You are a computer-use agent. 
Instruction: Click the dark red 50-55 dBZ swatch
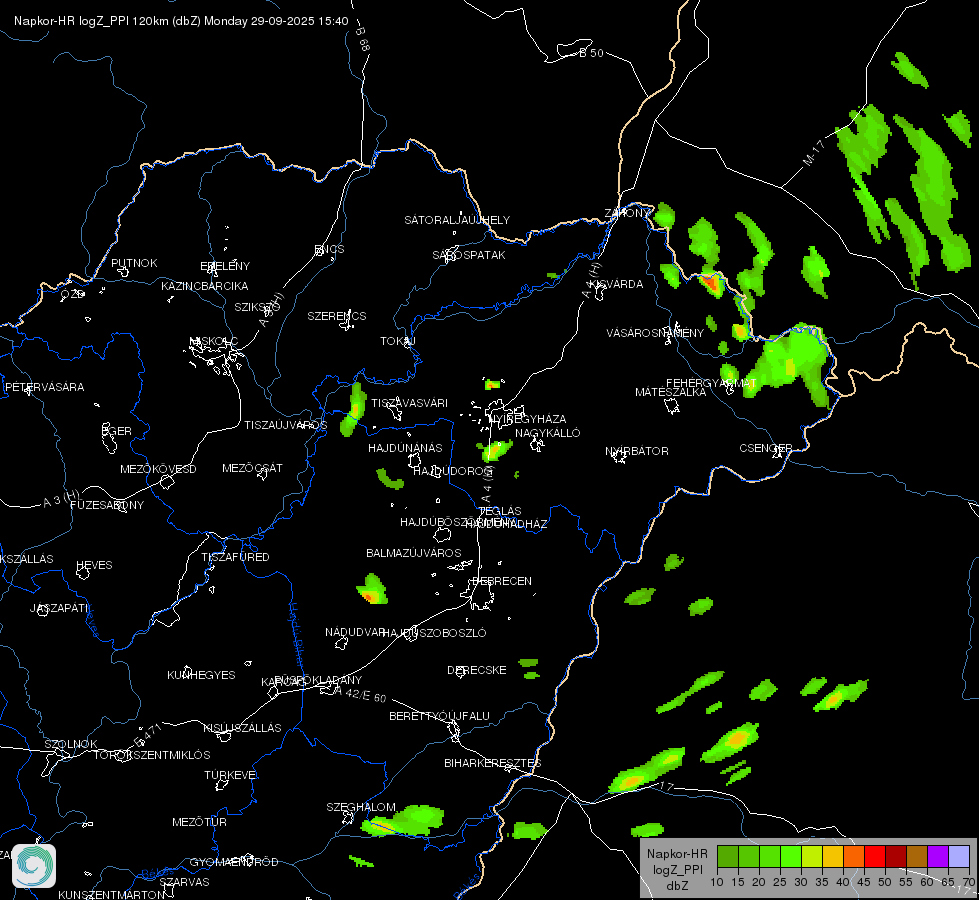[897, 857]
